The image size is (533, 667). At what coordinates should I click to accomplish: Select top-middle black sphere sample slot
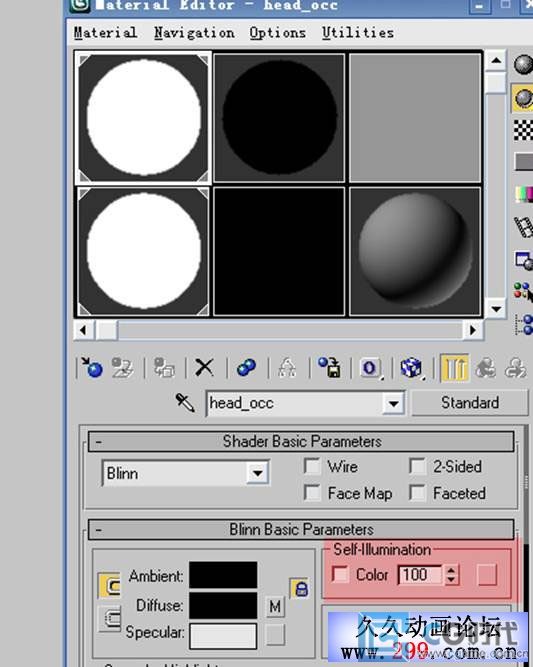279,118
